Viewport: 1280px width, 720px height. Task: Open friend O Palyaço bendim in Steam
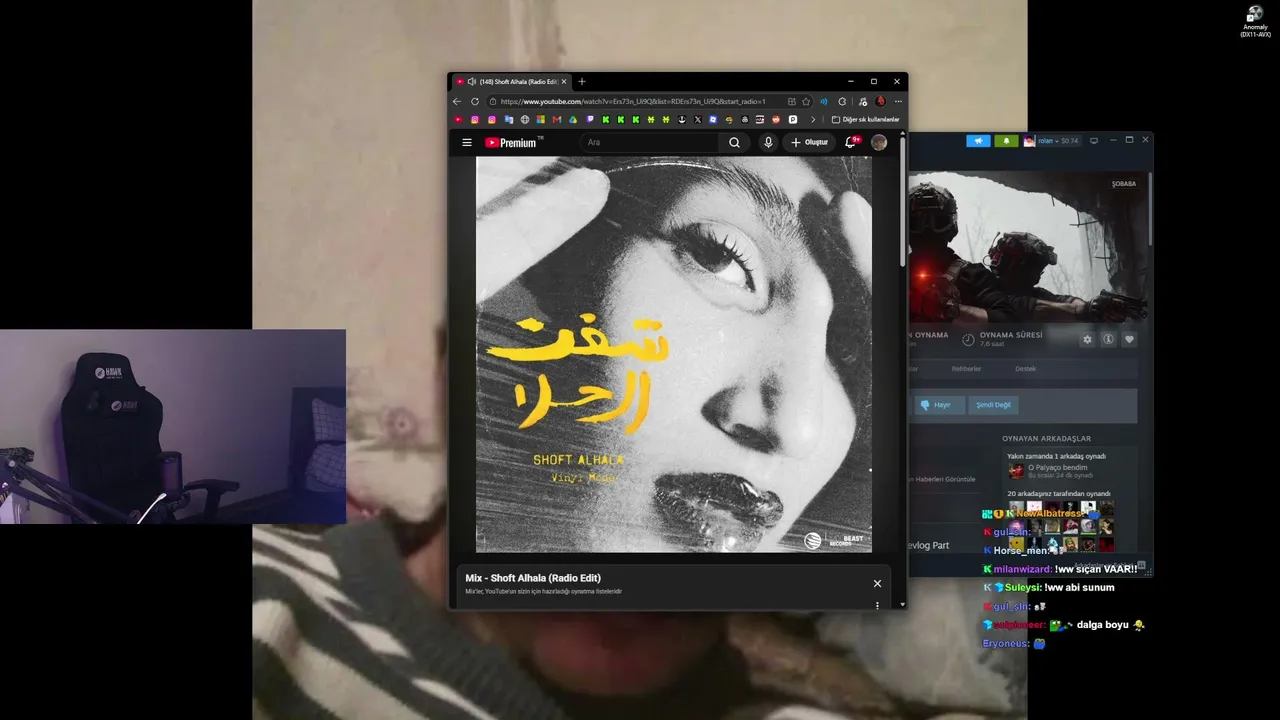point(1057,470)
